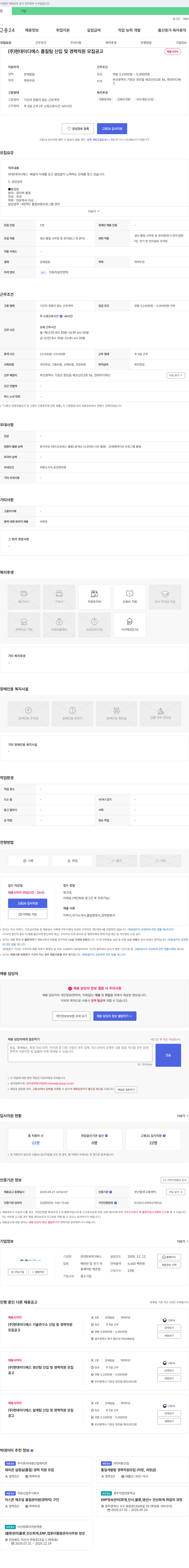Open the 아스콘 제조업 품질관리원 recommendation
Image resolution: width=189 pixels, height=1568 pixels.
[x=32, y=1500]
